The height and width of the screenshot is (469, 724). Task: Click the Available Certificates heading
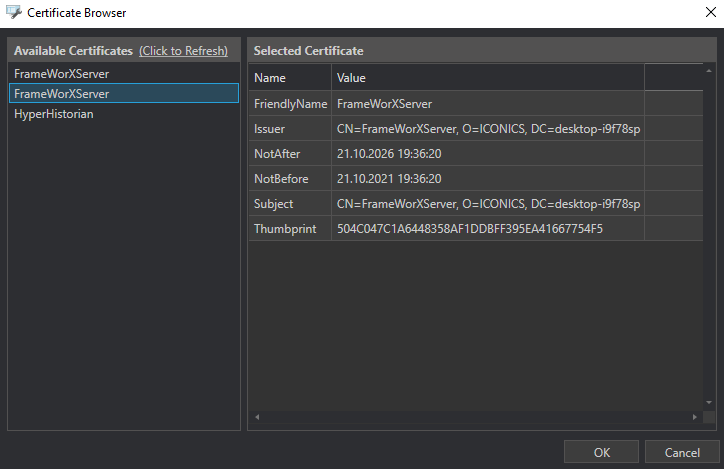73,51
